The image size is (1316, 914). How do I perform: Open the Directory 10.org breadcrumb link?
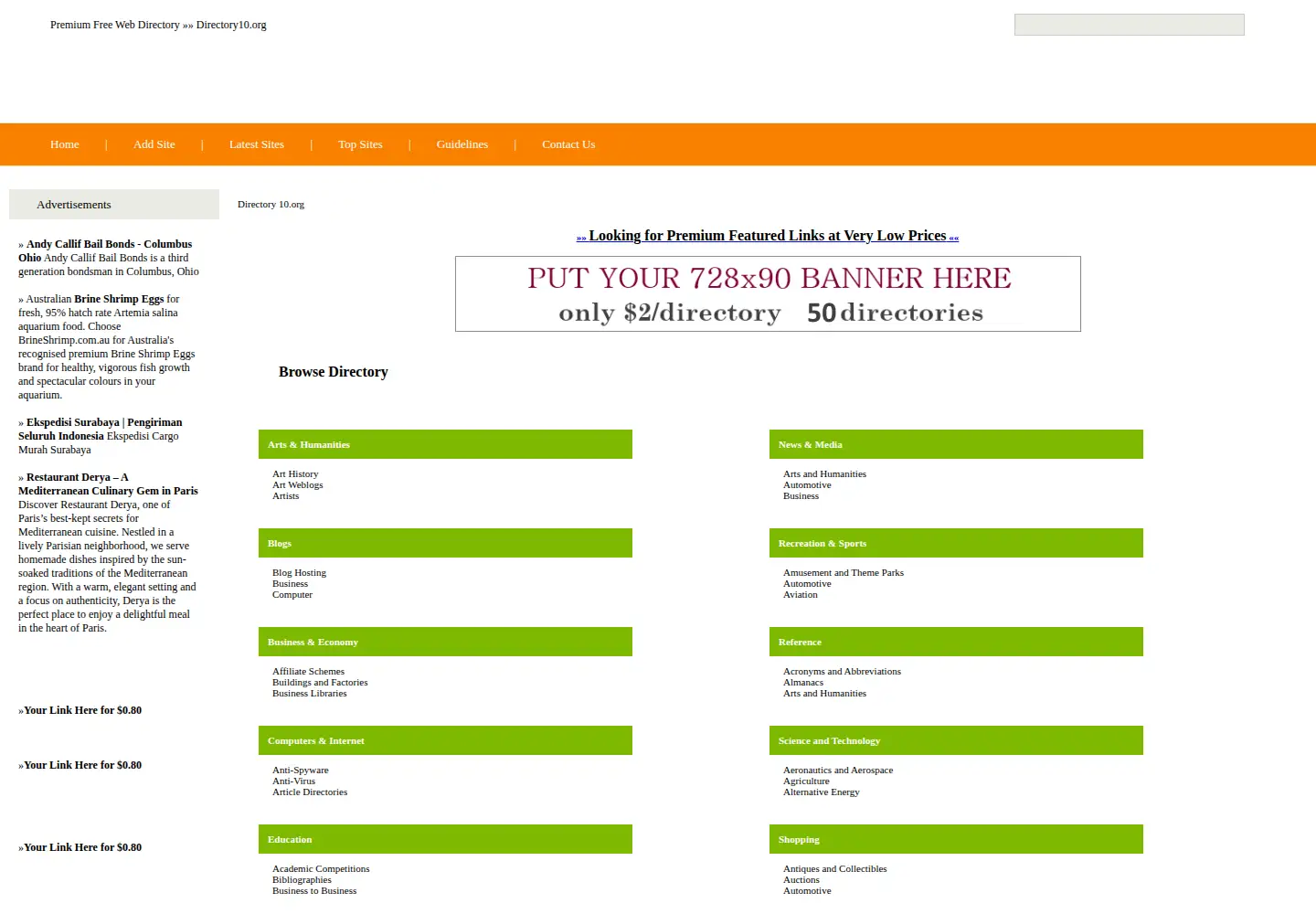(271, 204)
